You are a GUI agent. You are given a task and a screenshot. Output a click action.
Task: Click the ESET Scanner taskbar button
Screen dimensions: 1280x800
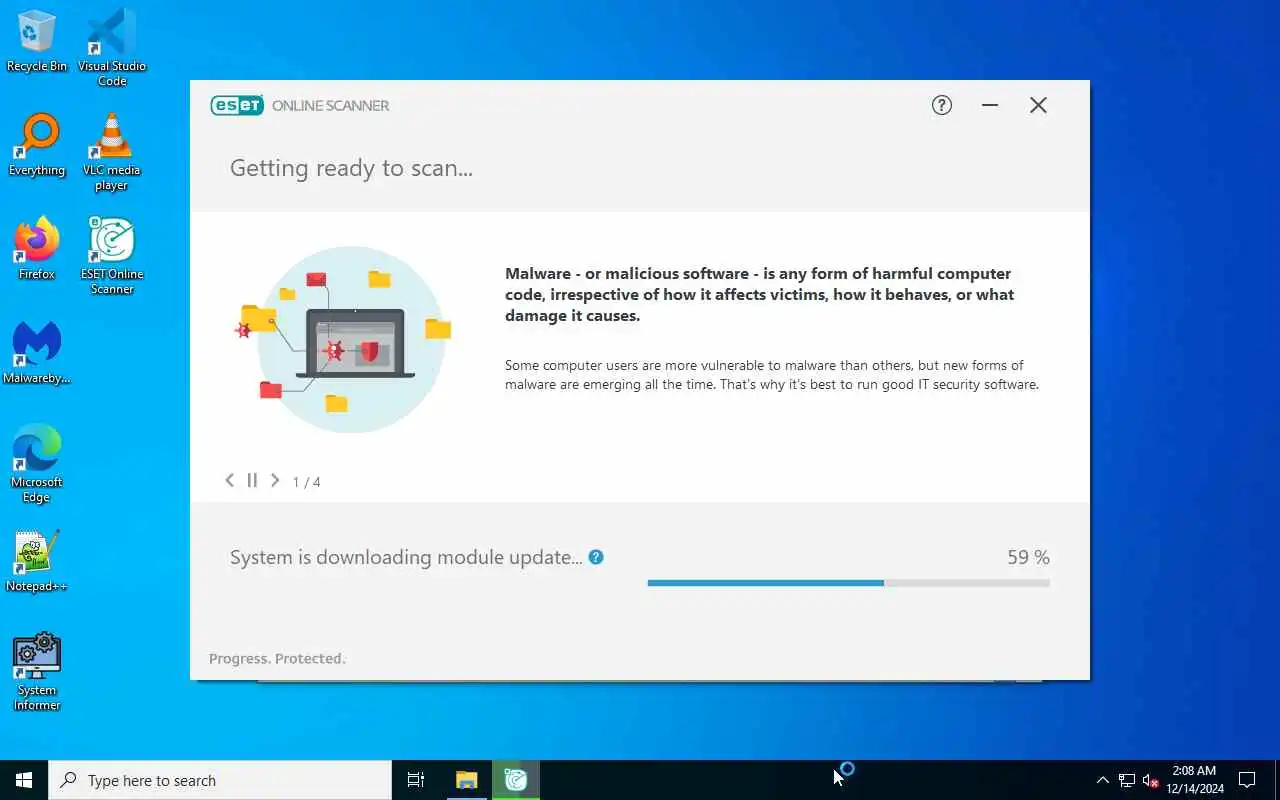516,780
